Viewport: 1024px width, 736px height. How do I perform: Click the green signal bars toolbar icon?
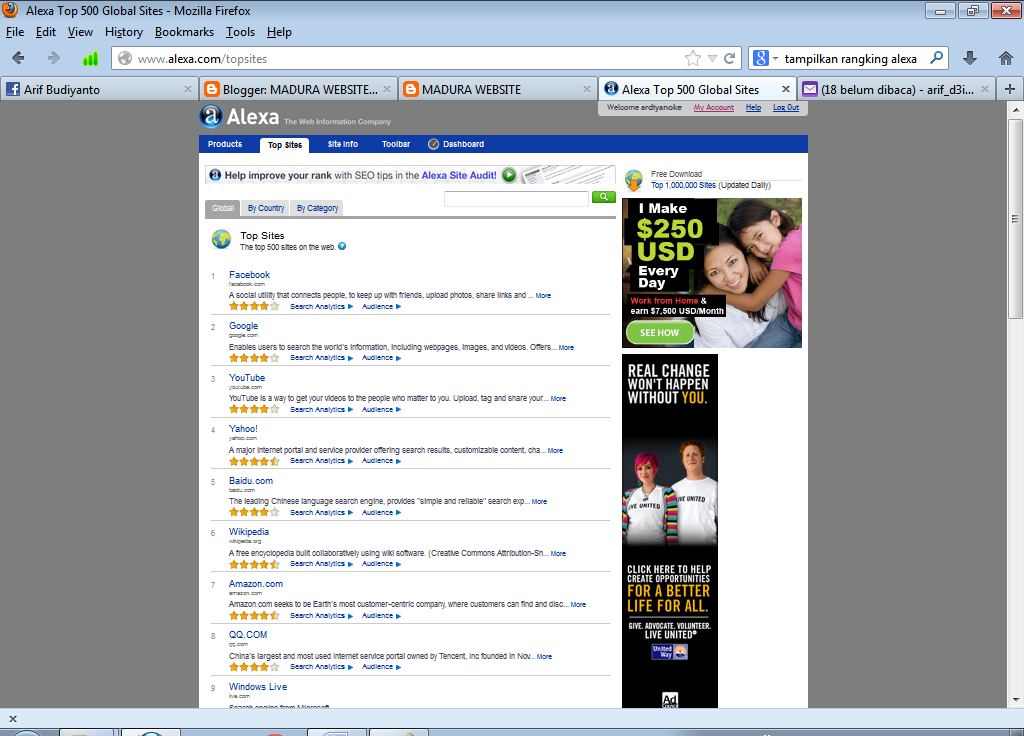point(90,59)
